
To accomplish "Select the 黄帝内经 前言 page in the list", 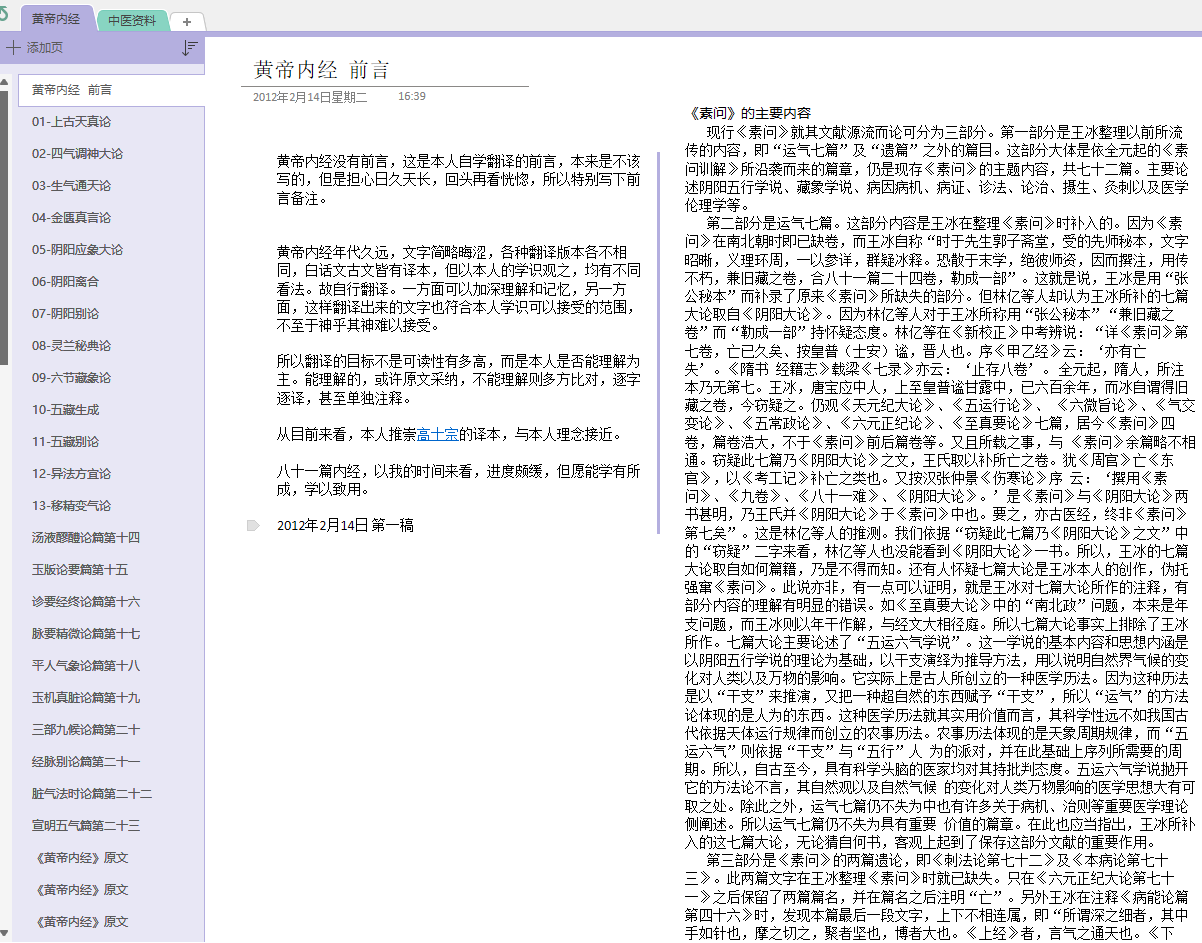I will coord(72,90).
